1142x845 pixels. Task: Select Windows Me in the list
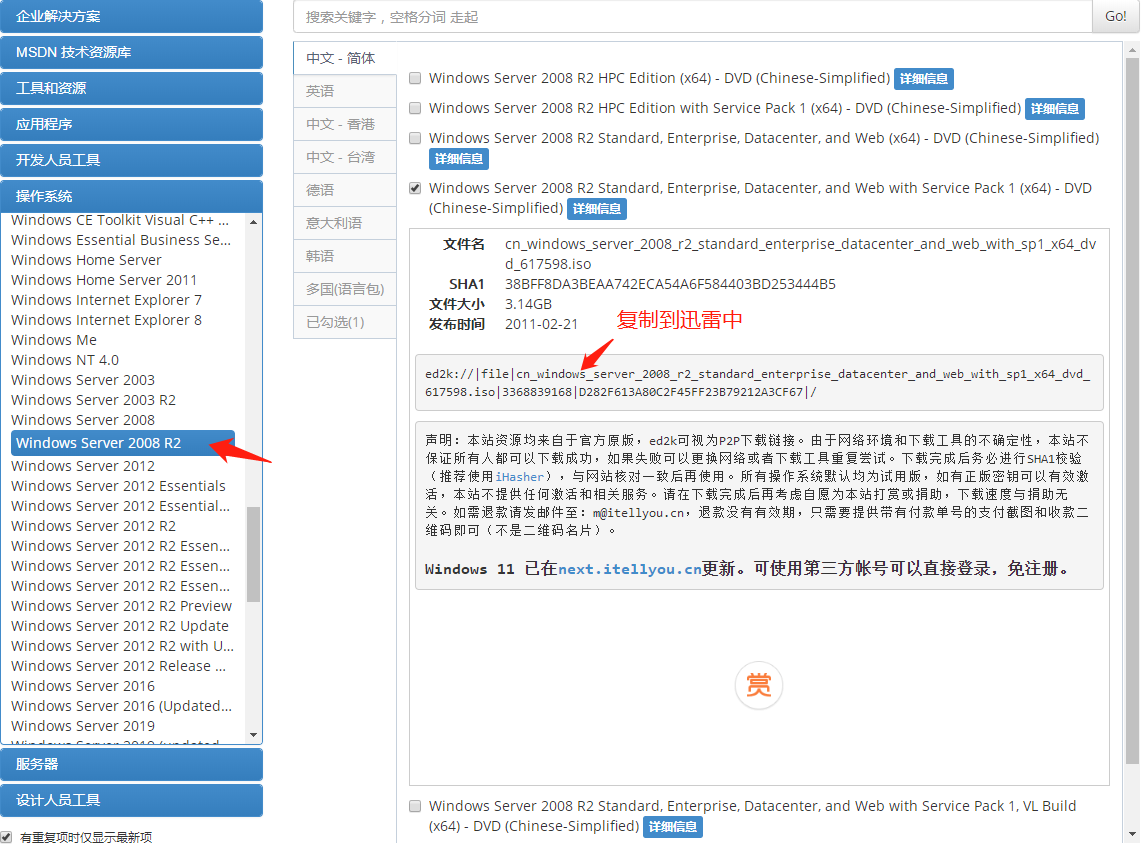tap(54, 340)
